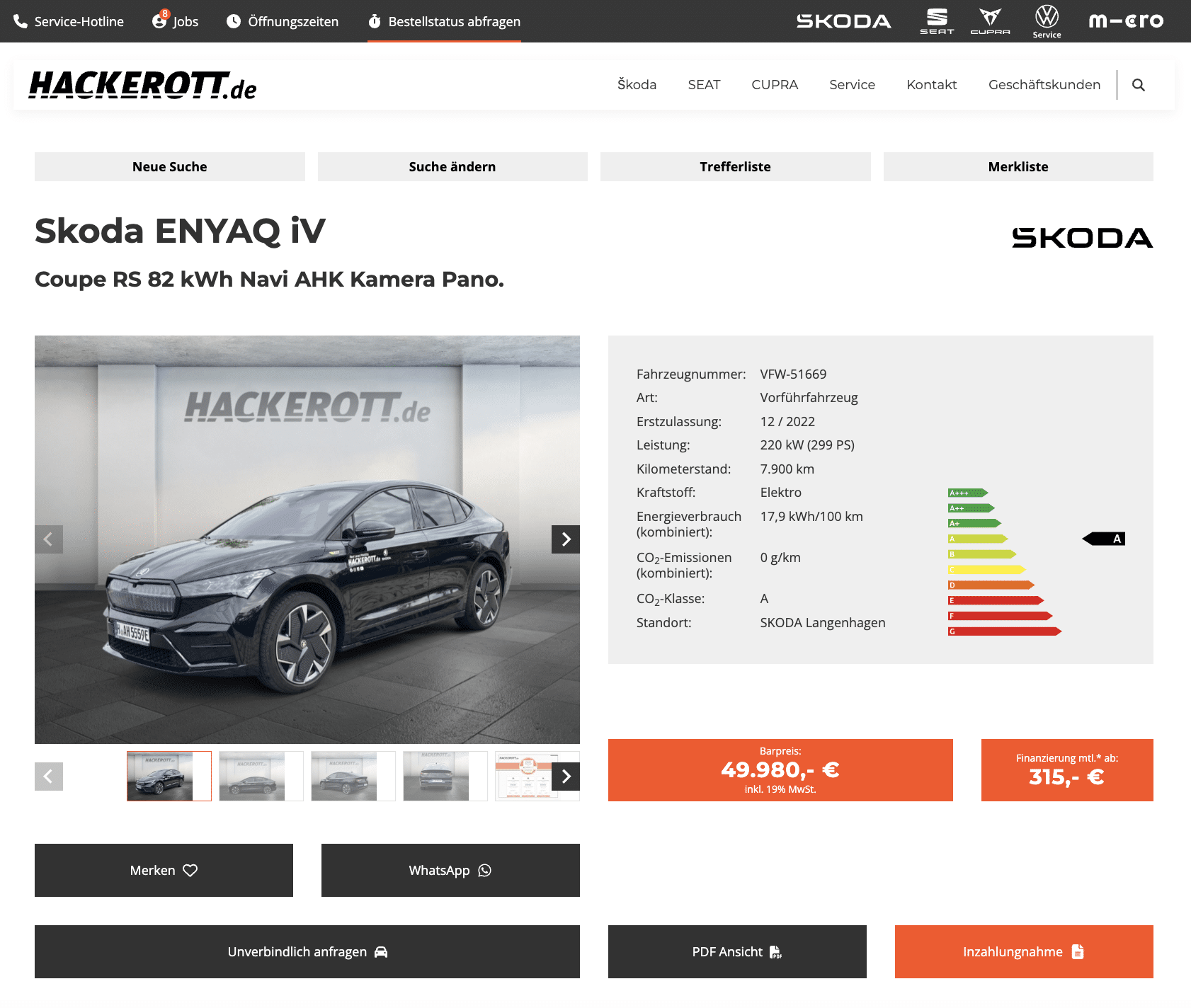Save car with Merken heart button

[164, 870]
